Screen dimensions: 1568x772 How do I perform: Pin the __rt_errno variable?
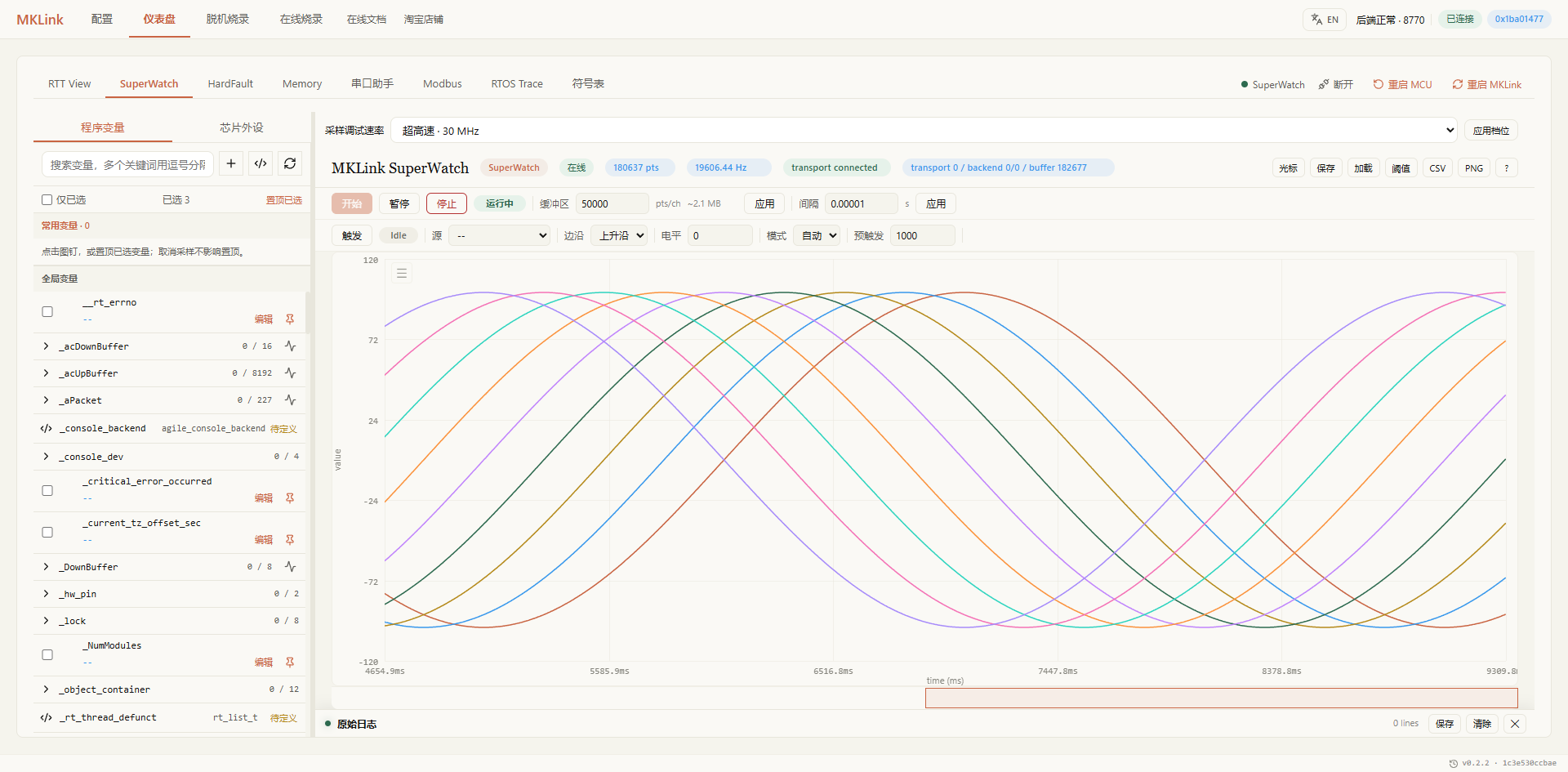point(290,319)
